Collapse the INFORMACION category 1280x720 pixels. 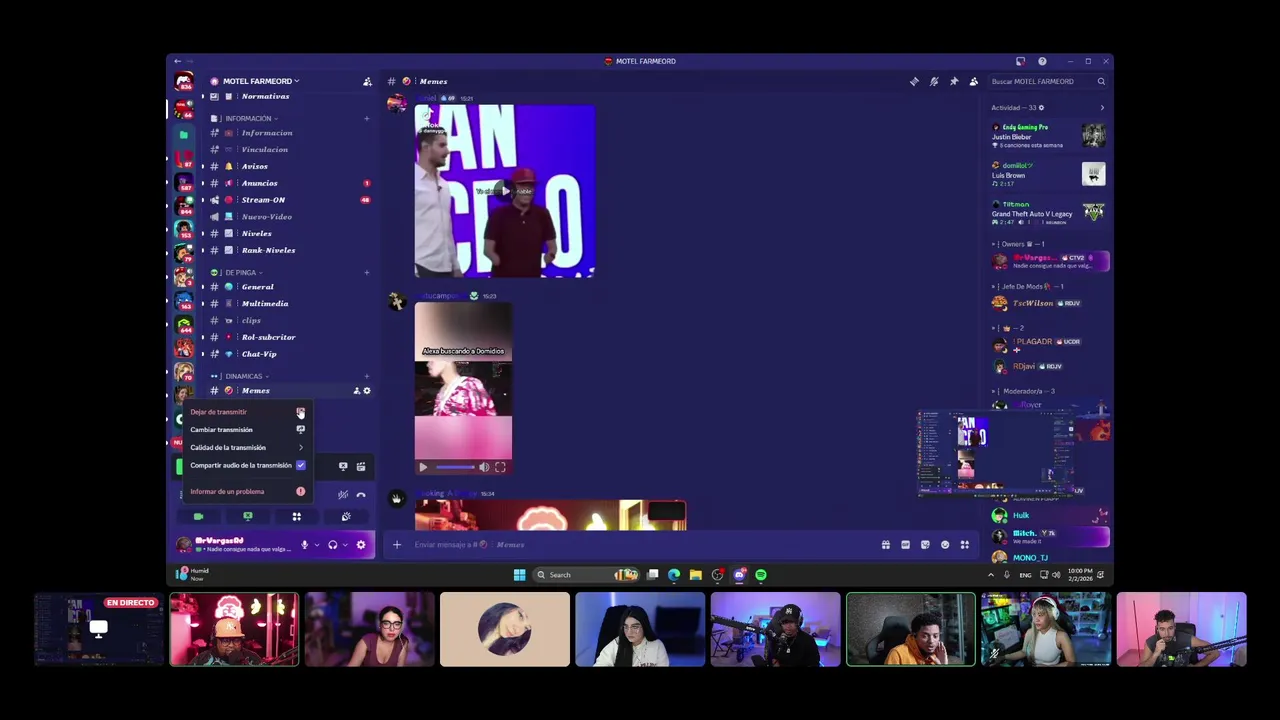click(x=248, y=118)
